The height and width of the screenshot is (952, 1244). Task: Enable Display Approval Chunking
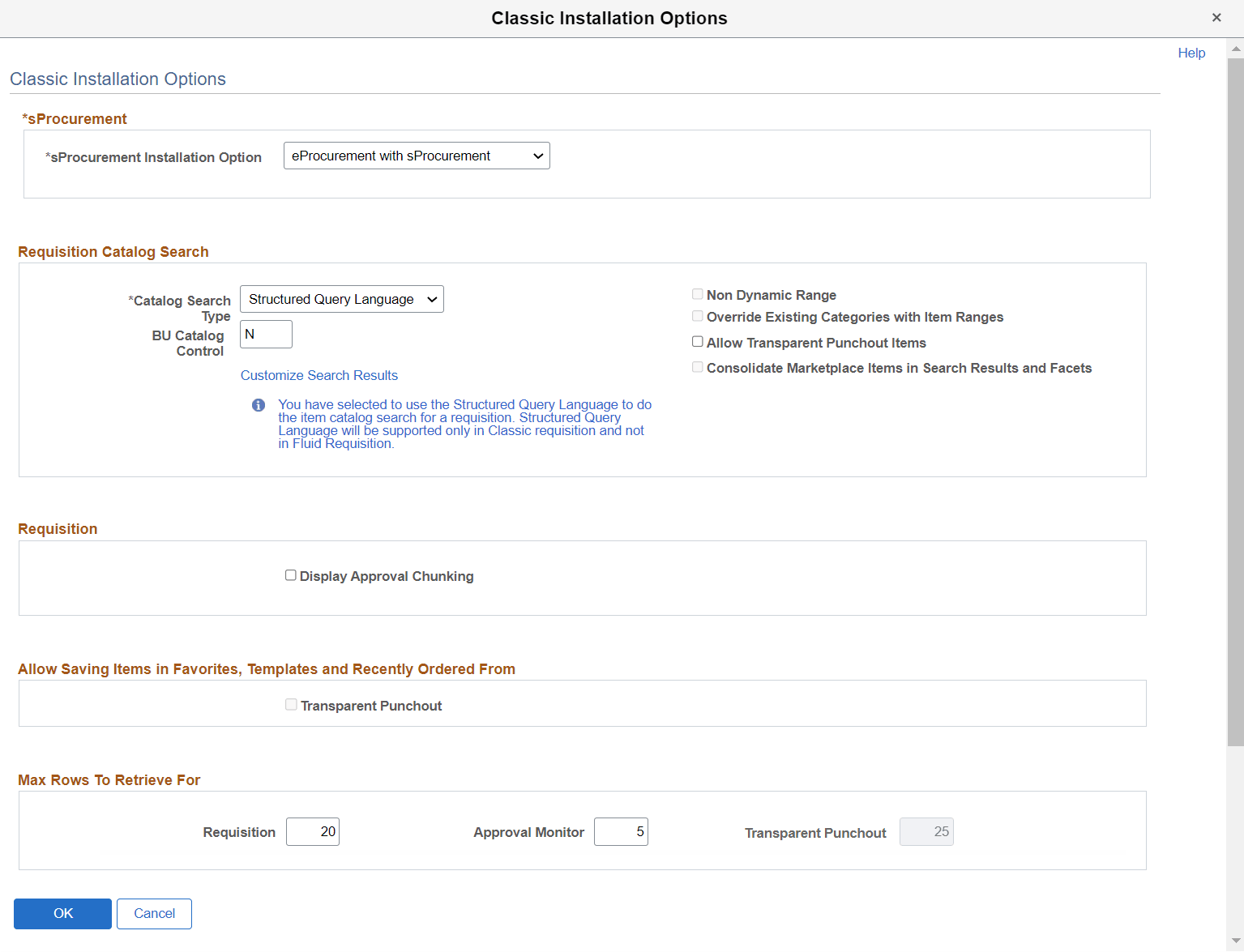(291, 575)
